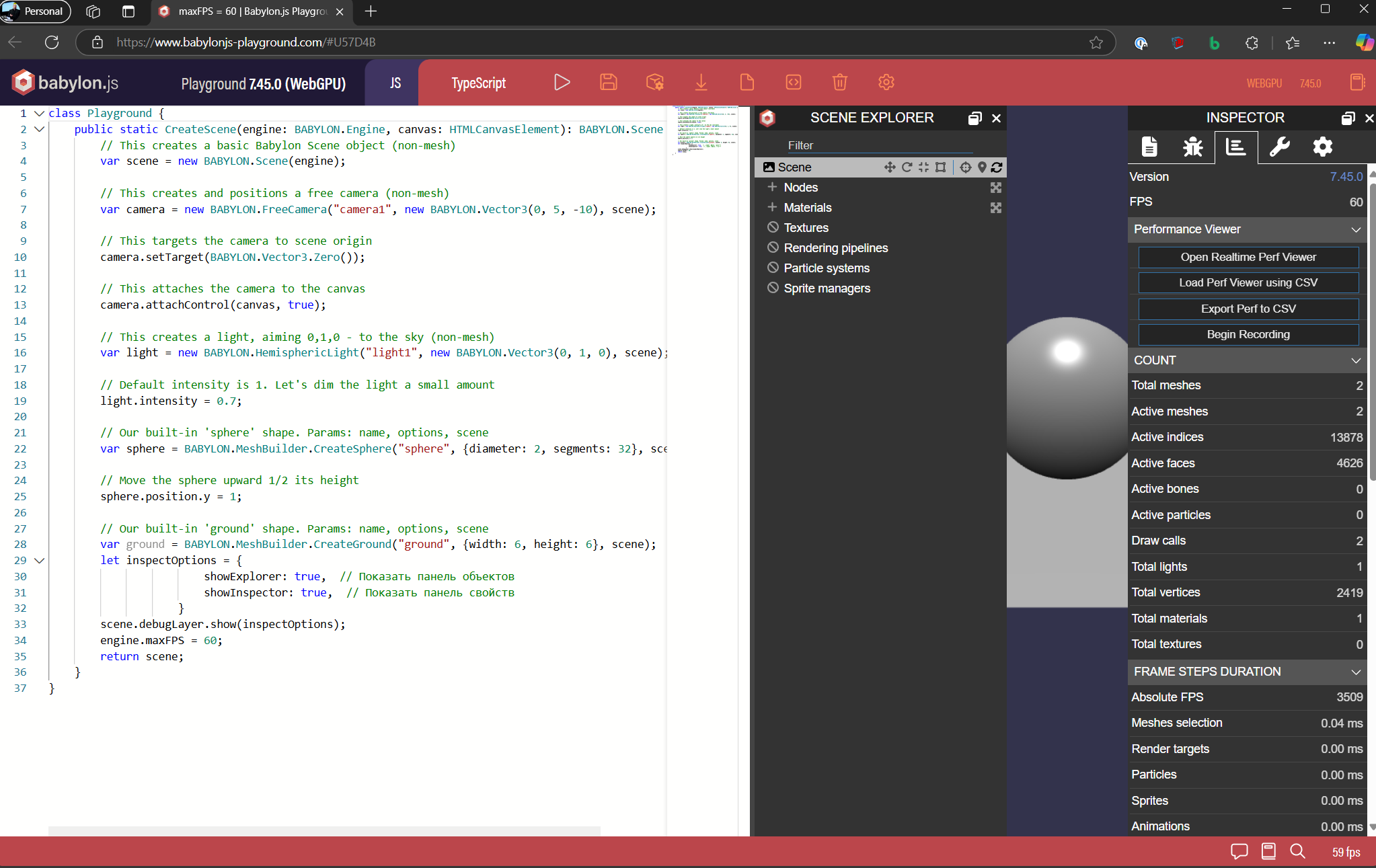Collapse the Performance Viewer section
Viewport: 1376px width, 868px height.
pyautogui.click(x=1355, y=230)
